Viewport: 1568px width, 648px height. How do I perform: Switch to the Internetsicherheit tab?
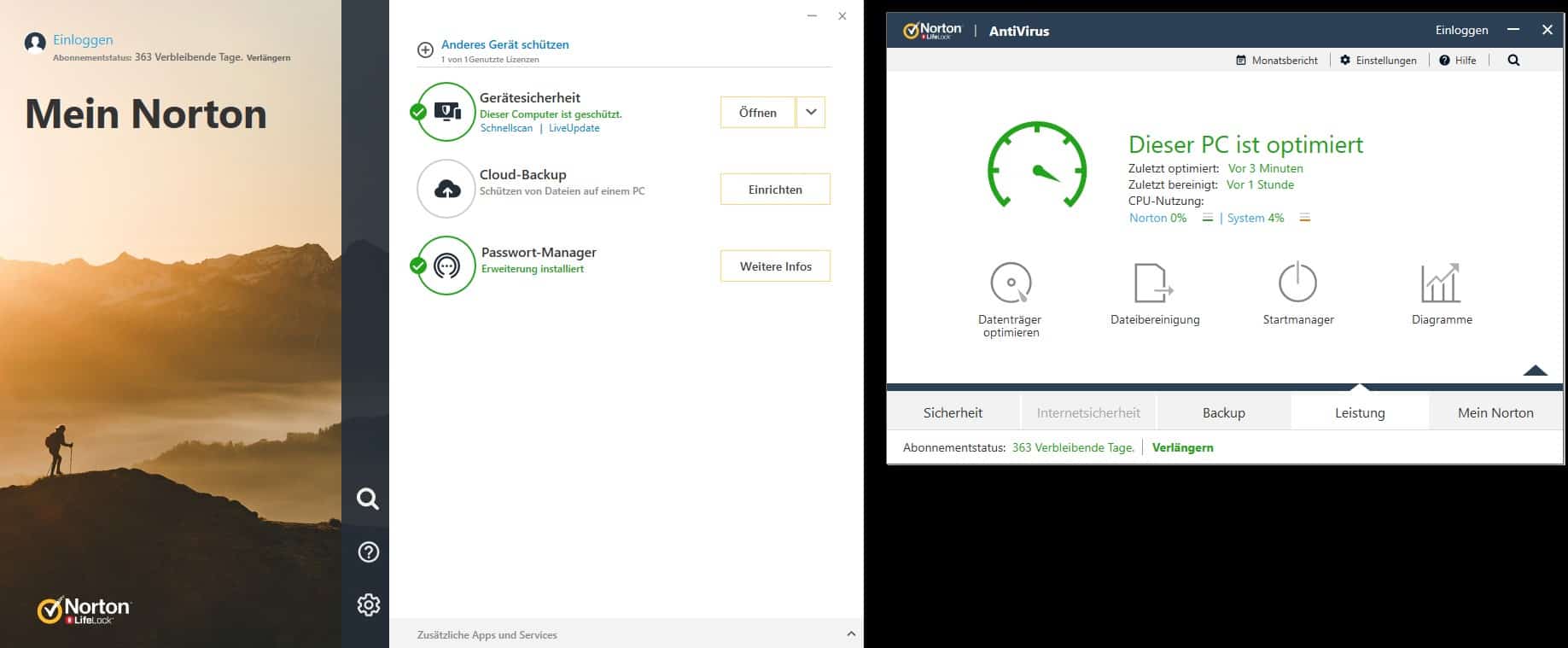[1088, 412]
